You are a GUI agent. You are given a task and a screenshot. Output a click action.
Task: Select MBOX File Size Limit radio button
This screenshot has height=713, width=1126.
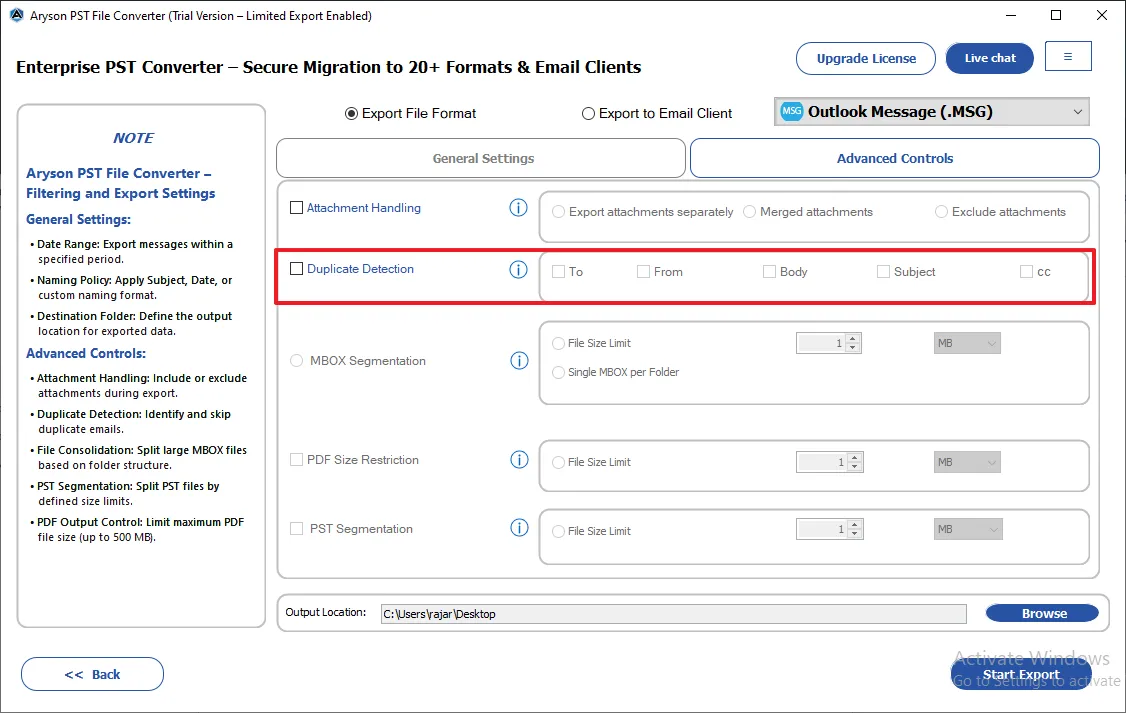pos(558,343)
